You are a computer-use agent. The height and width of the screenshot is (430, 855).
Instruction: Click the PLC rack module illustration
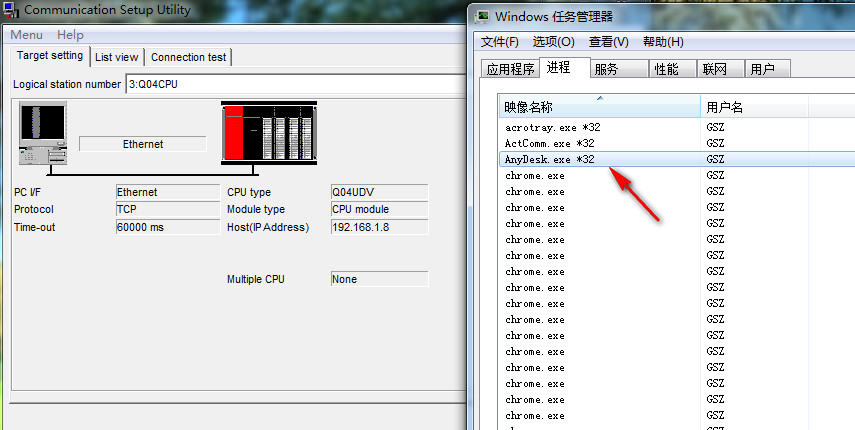point(269,133)
